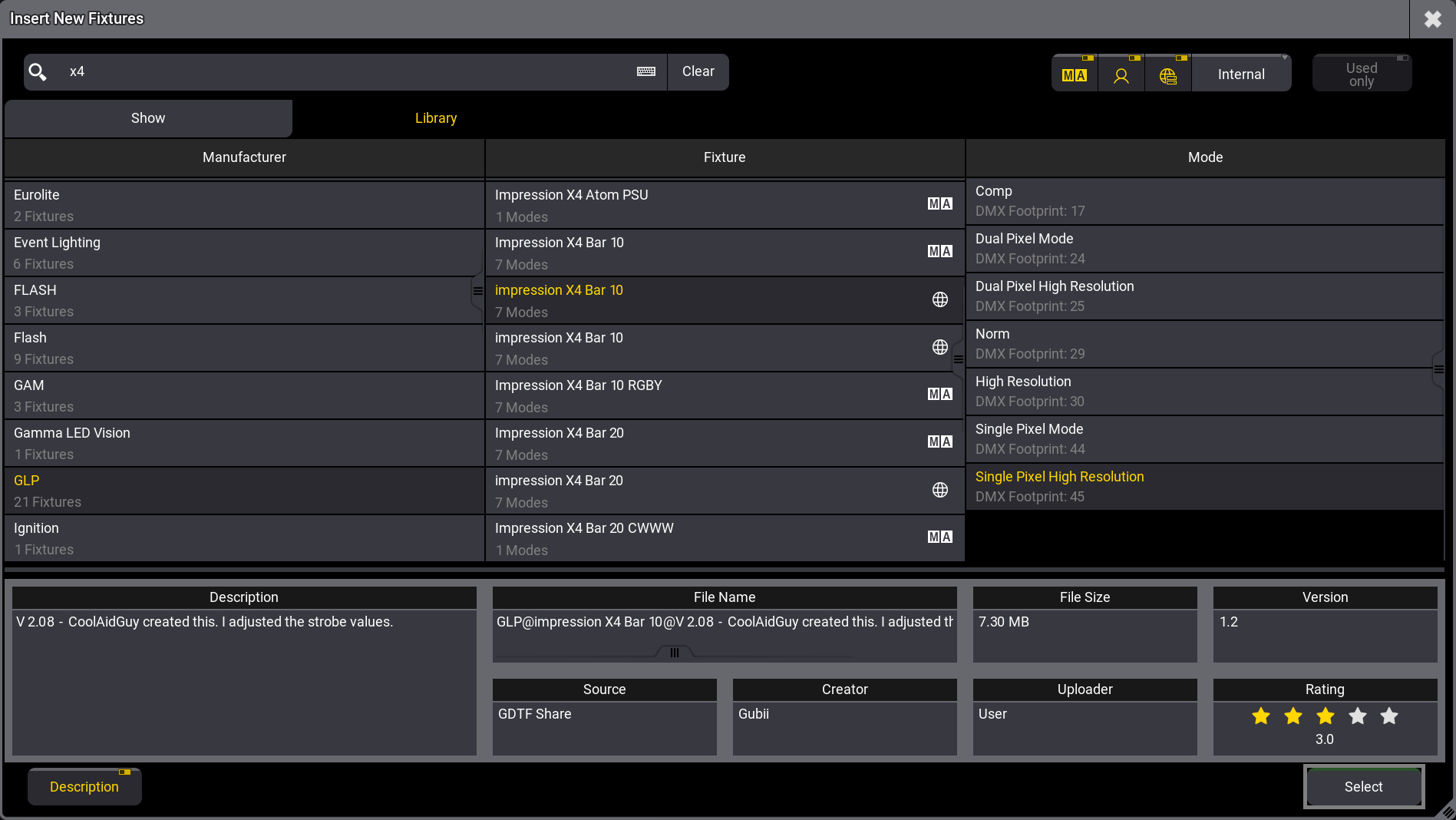Grab the Manufacturer list scroll handle

point(477,292)
